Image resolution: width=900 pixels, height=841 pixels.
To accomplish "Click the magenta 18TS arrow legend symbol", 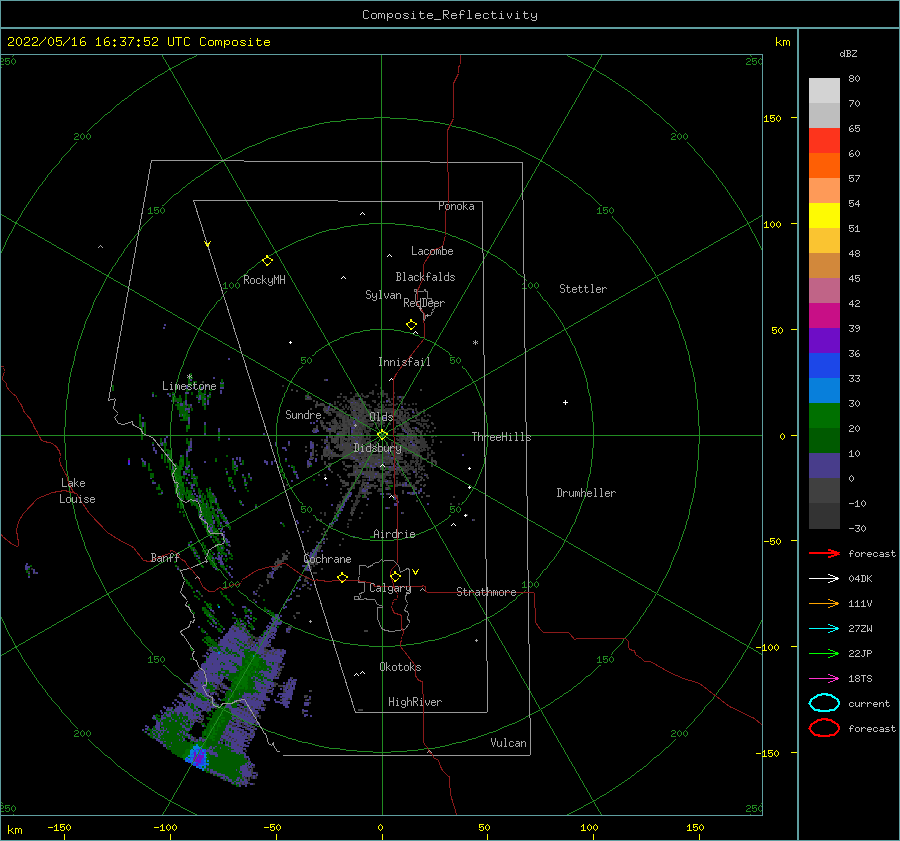I will point(824,679).
